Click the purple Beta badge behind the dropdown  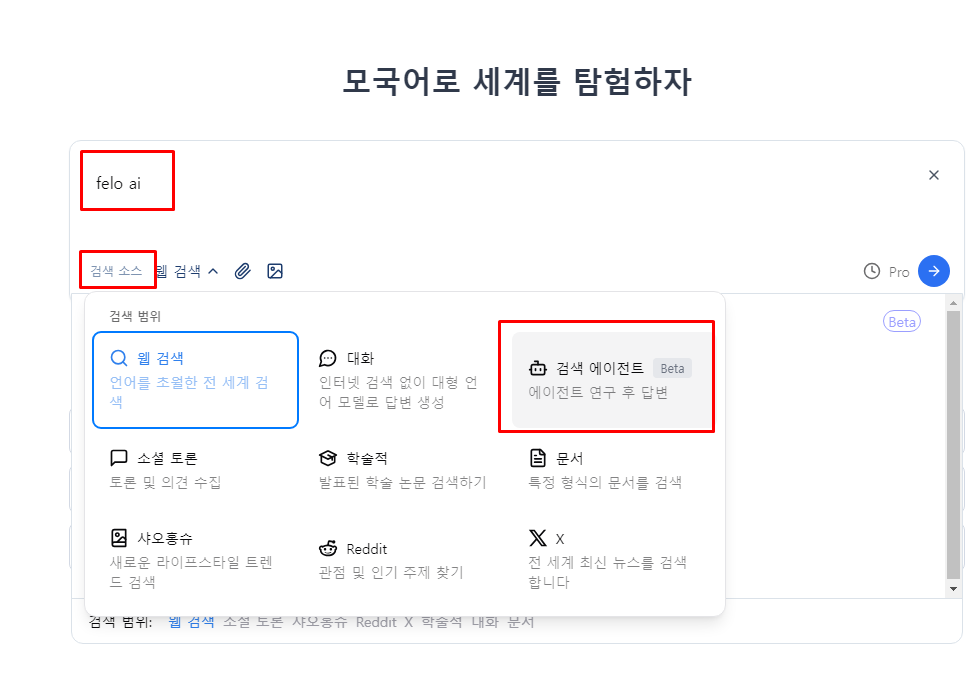tap(901, 322)
